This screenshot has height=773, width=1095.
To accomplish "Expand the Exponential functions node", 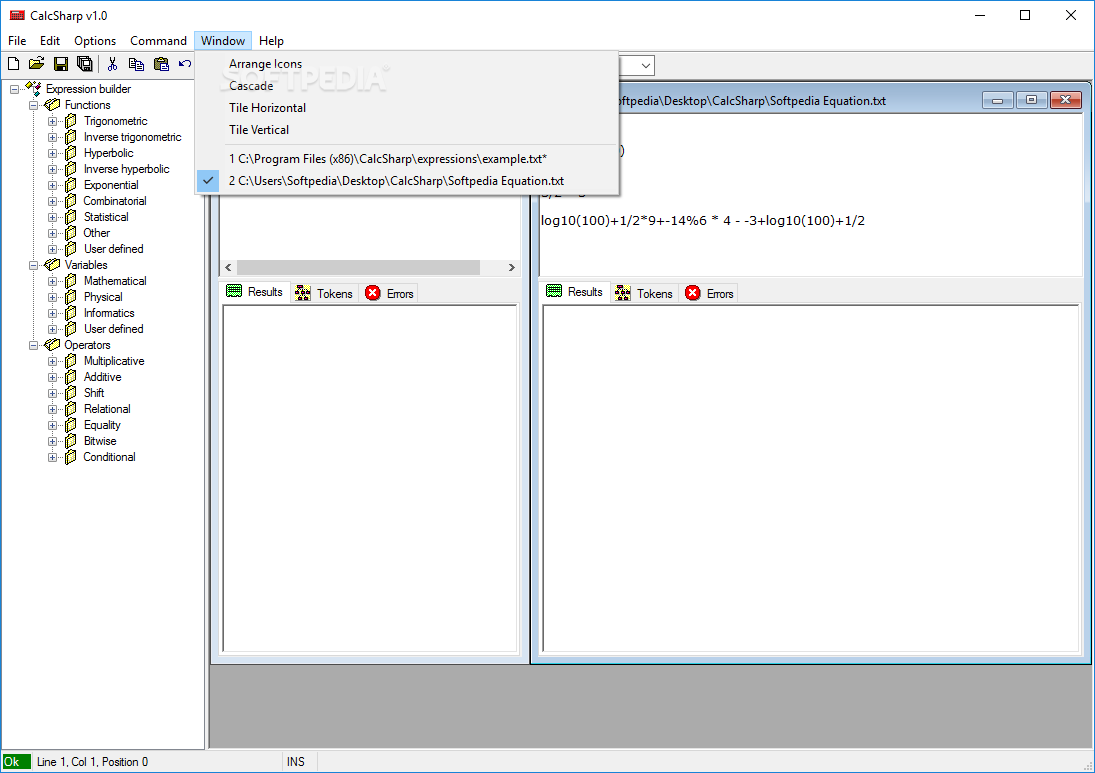I will tap(52, 186).
